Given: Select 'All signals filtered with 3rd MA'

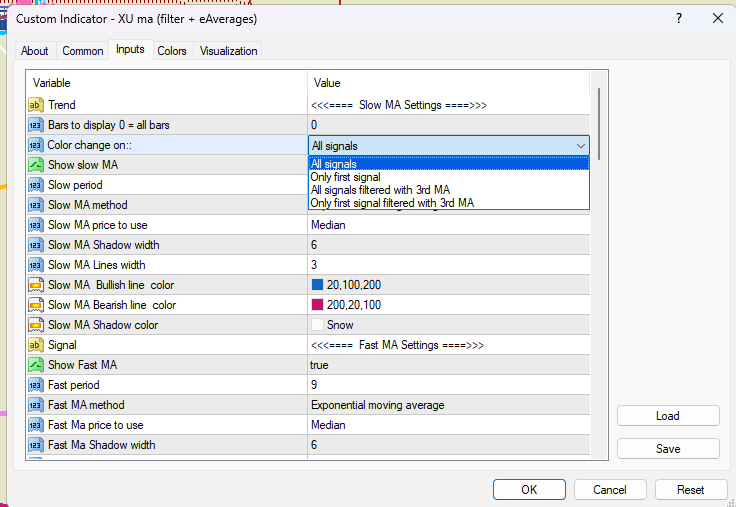Looking at the screenshot, I should 380,190.
